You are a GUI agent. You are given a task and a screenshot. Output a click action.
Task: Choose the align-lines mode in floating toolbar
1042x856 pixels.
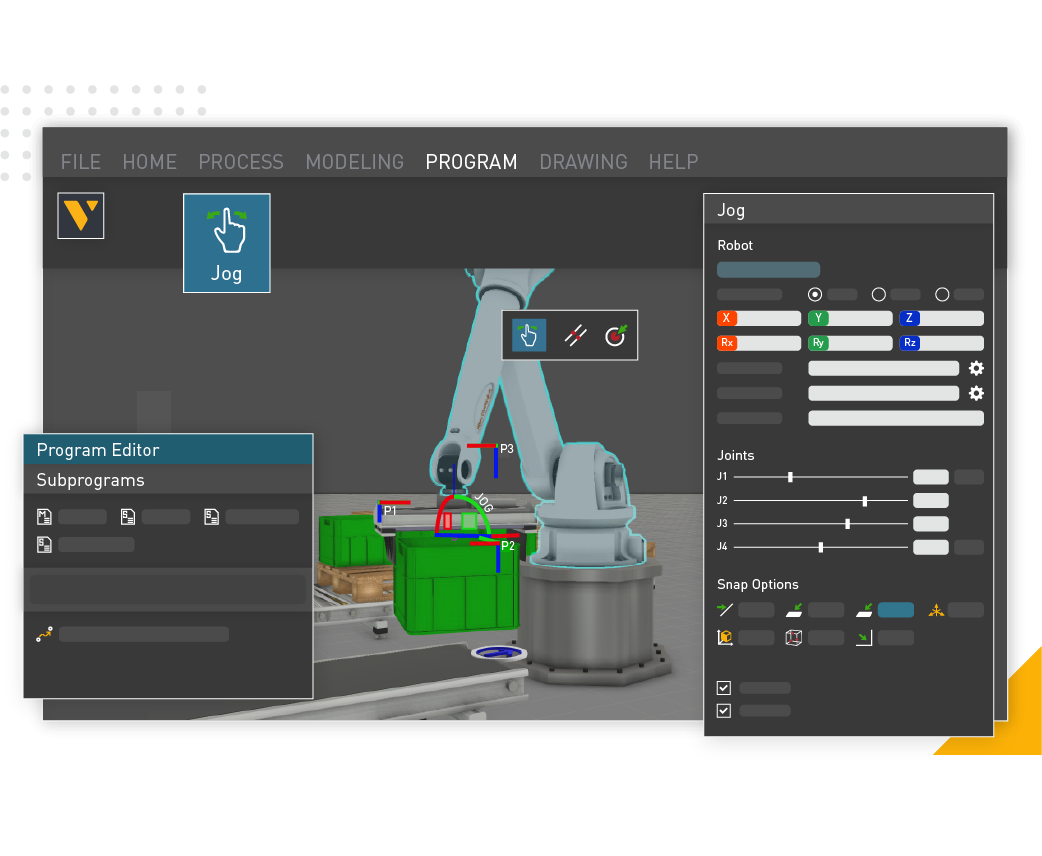(575, 335)
